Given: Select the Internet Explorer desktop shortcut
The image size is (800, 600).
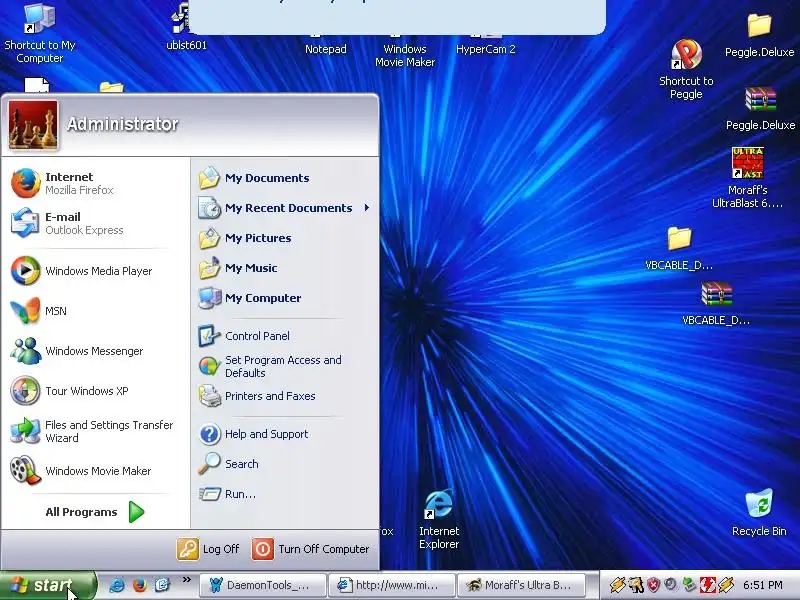Looking at the screenshot, I should click(439, 519).
